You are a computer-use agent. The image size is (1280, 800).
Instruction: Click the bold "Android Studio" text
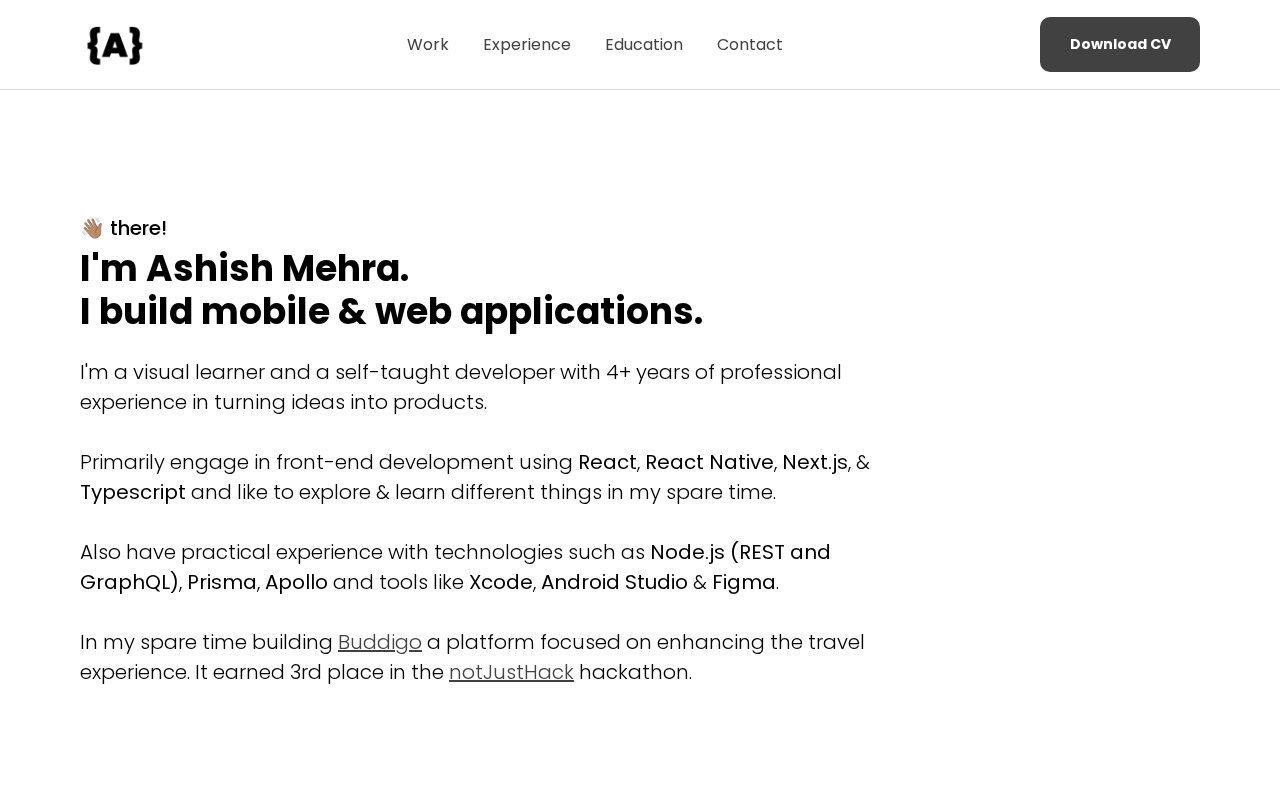point(614,582)
